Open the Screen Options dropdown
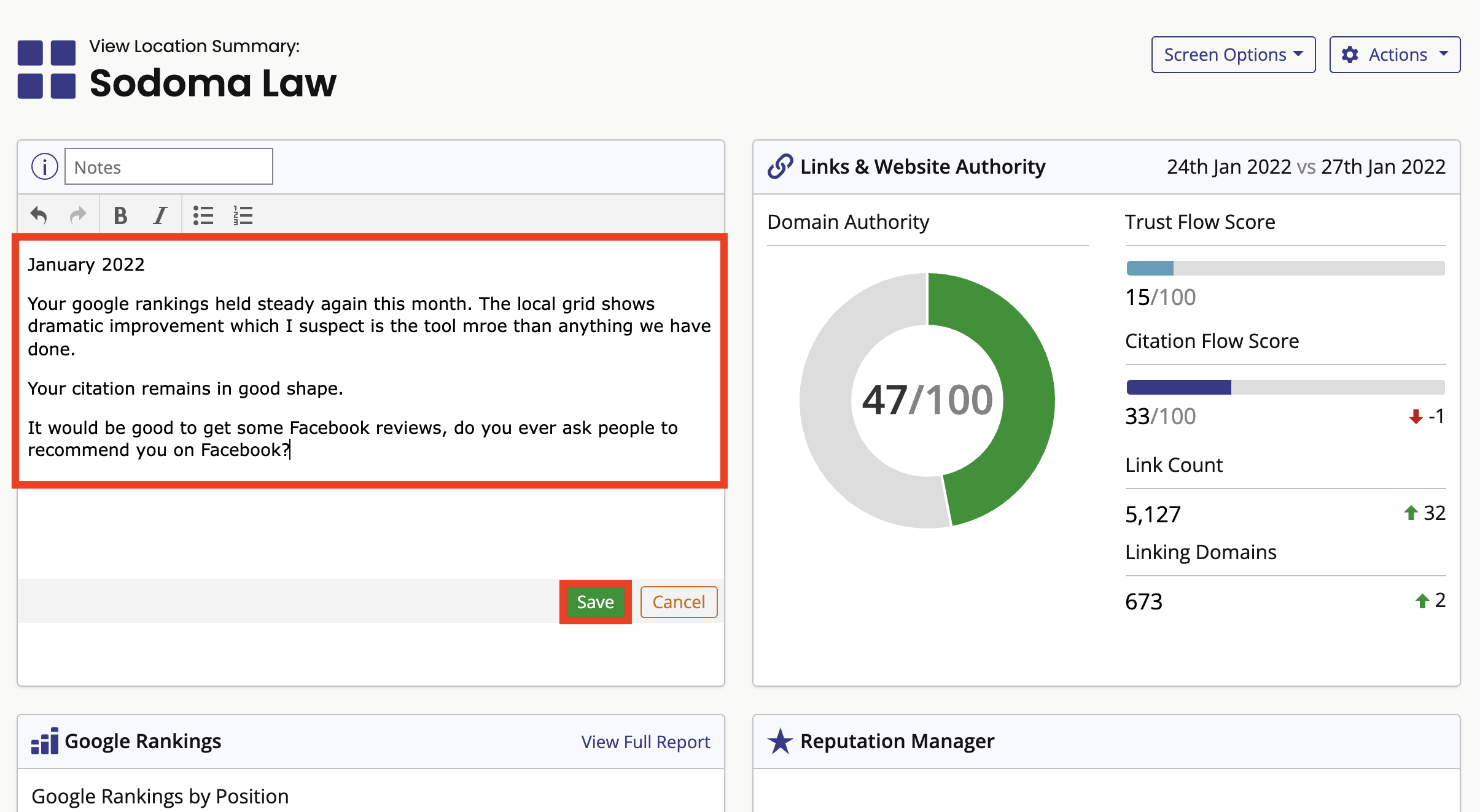 coord(1233,55)
